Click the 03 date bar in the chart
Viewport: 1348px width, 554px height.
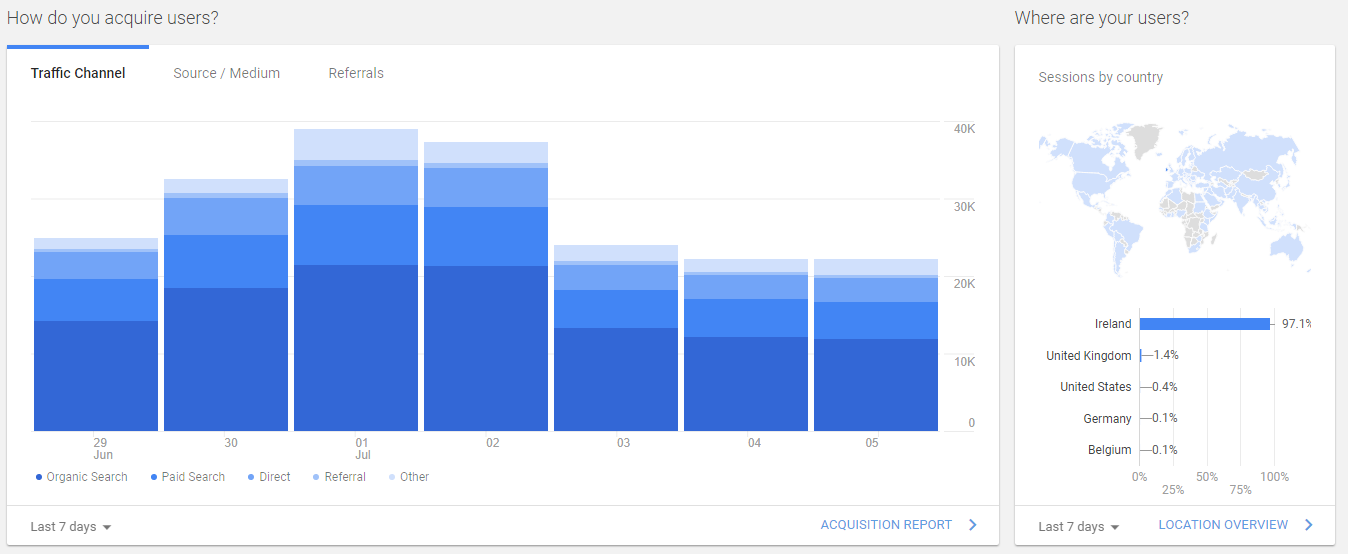click(616, 338)
